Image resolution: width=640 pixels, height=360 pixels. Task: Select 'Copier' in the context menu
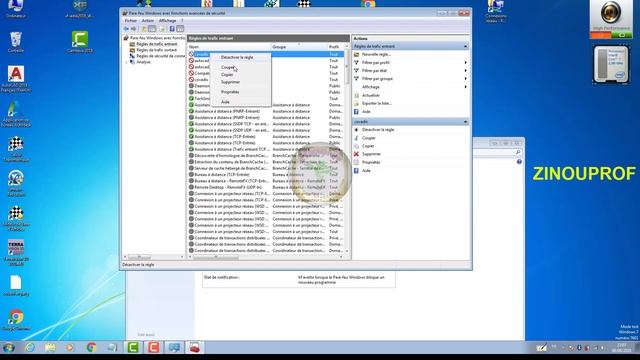click(x=227, y=75)
